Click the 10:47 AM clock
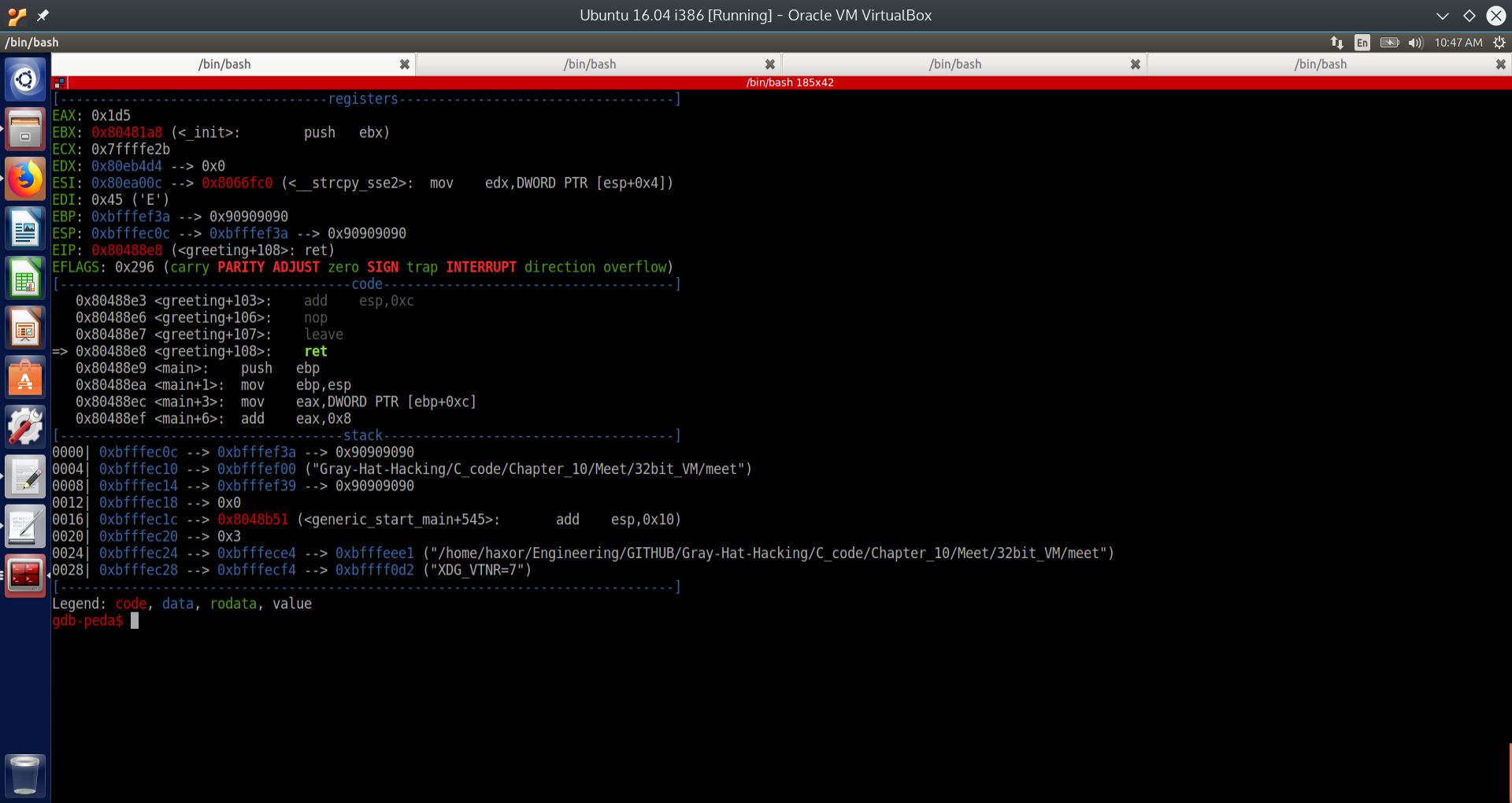 [1458, 43]
